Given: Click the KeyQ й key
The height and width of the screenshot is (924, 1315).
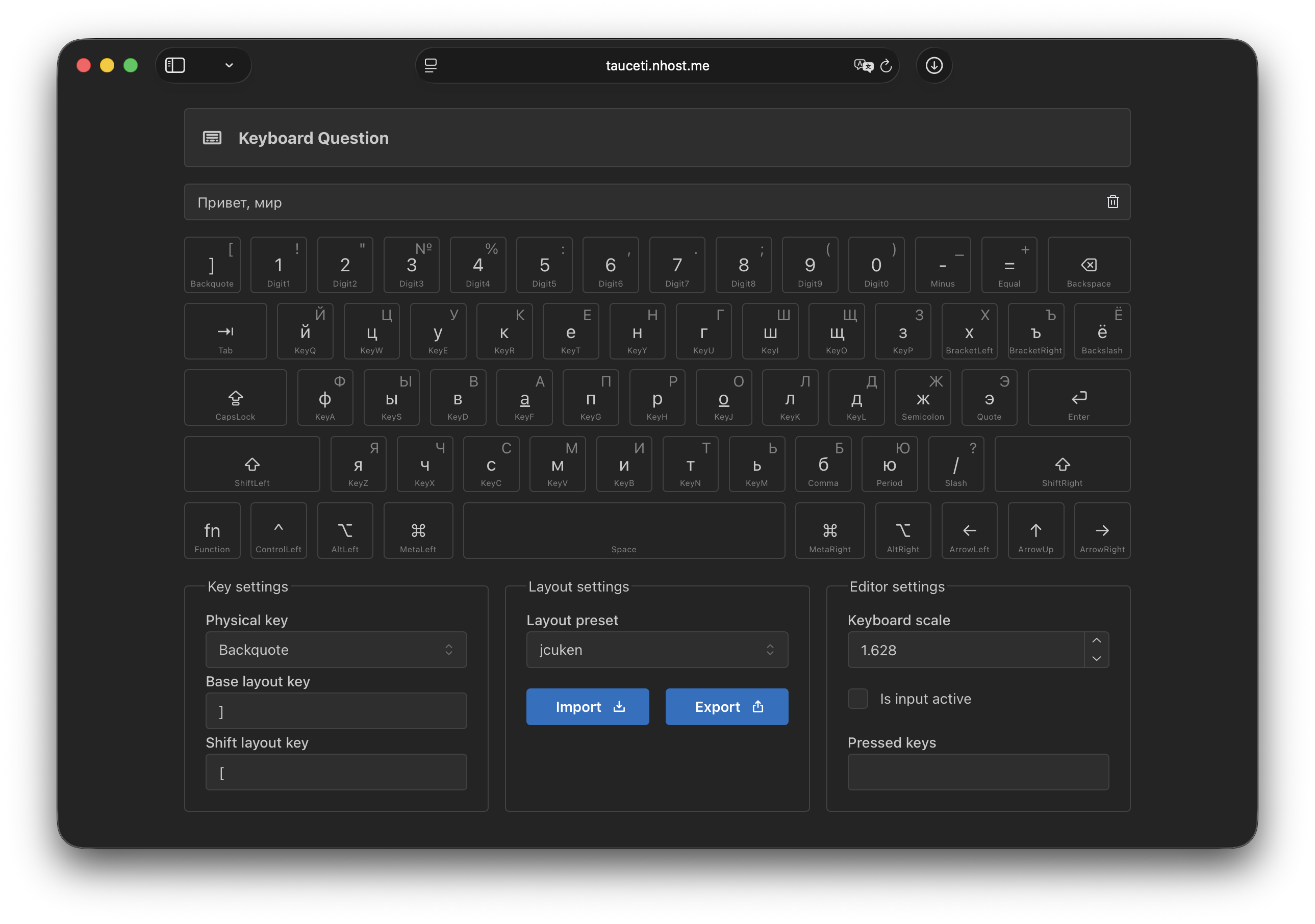Looking at the screenshot, I should tap(305, 331).
